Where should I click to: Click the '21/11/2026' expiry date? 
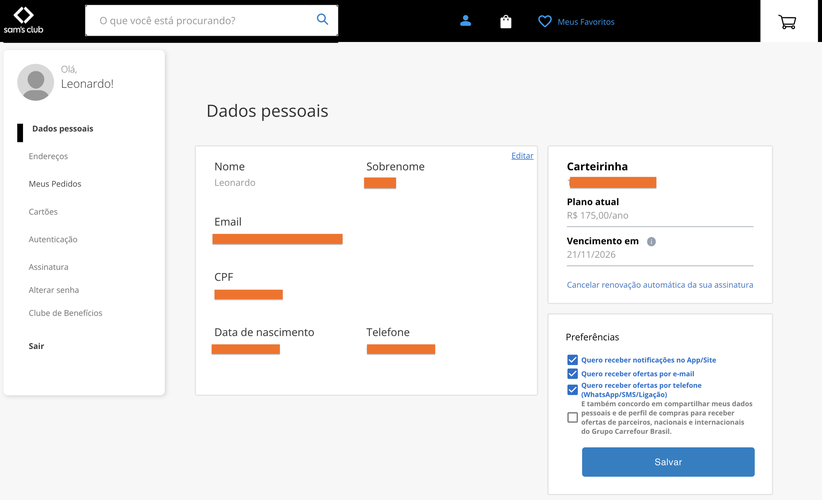point(591,255)
